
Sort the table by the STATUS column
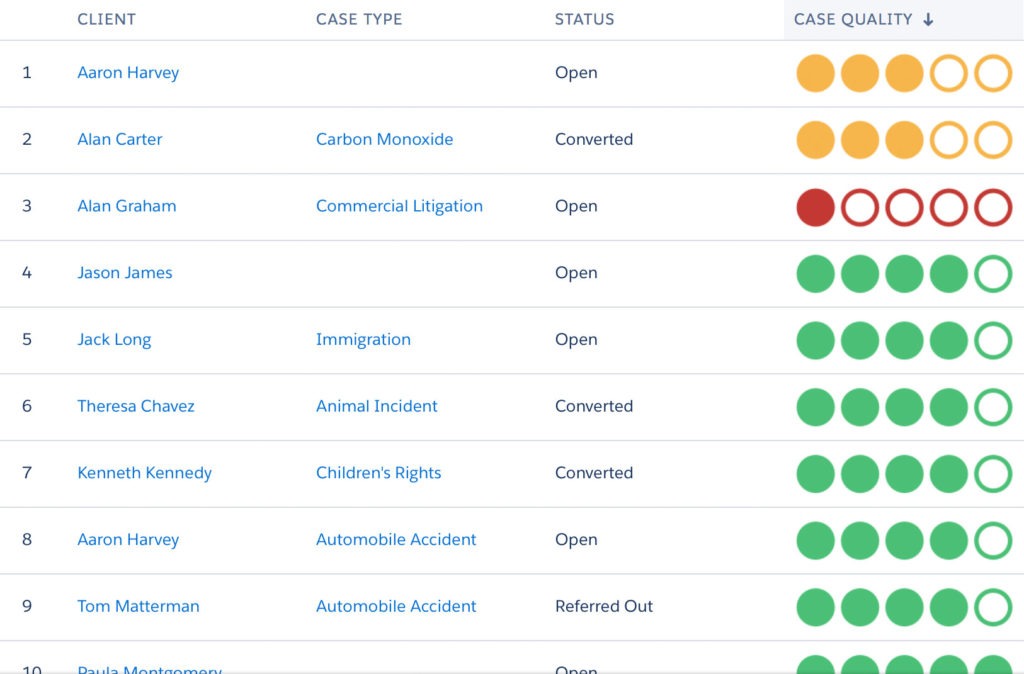point(584,19)
